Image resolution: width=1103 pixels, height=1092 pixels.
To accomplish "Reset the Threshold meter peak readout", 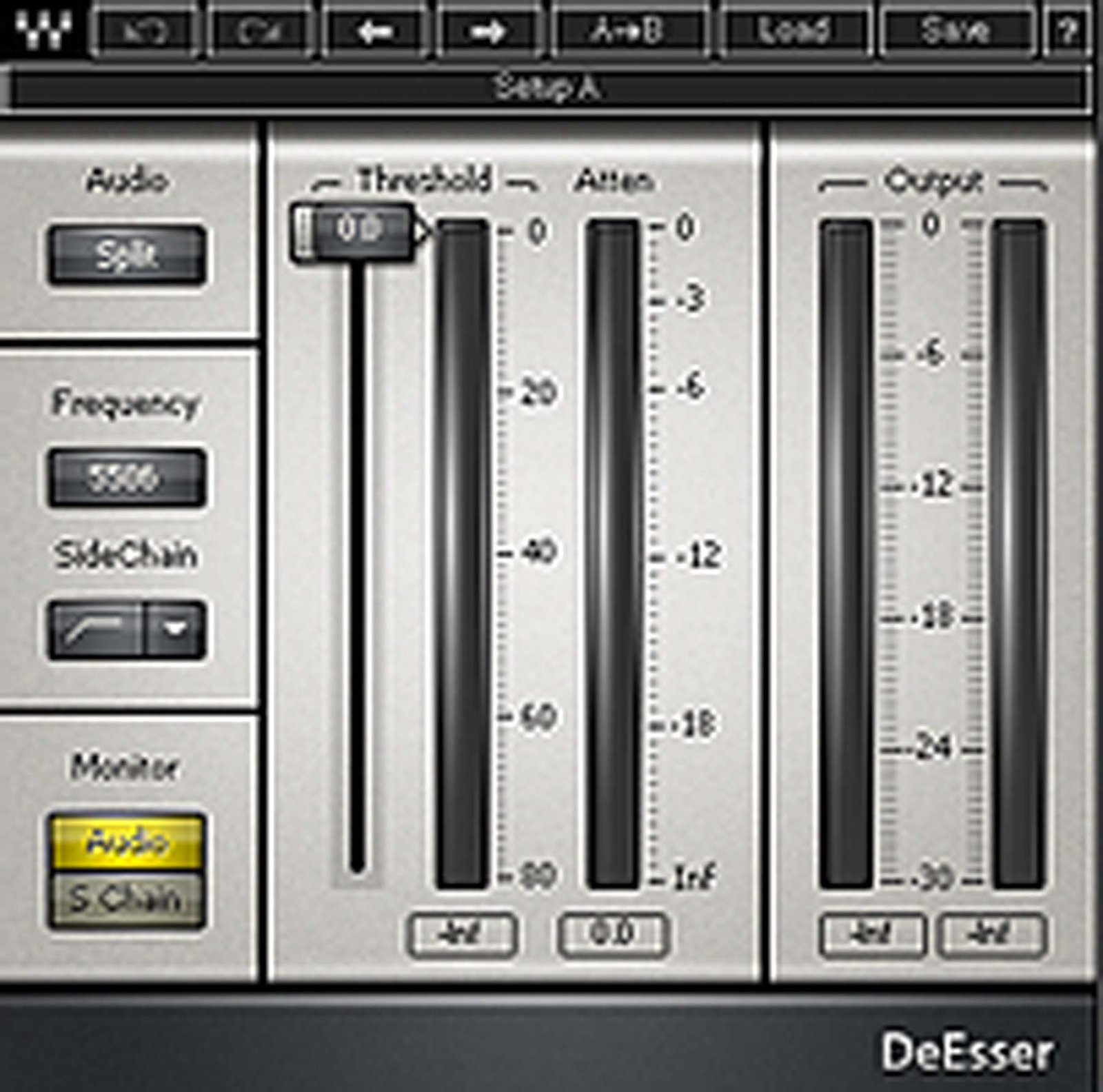I will 463,934.
